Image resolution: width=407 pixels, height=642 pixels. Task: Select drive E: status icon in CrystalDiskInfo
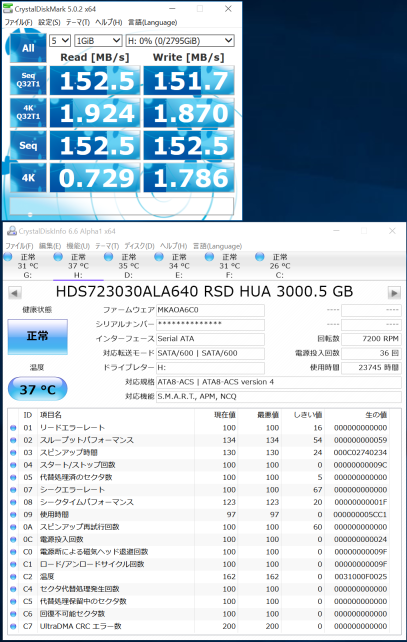[159, 257]
